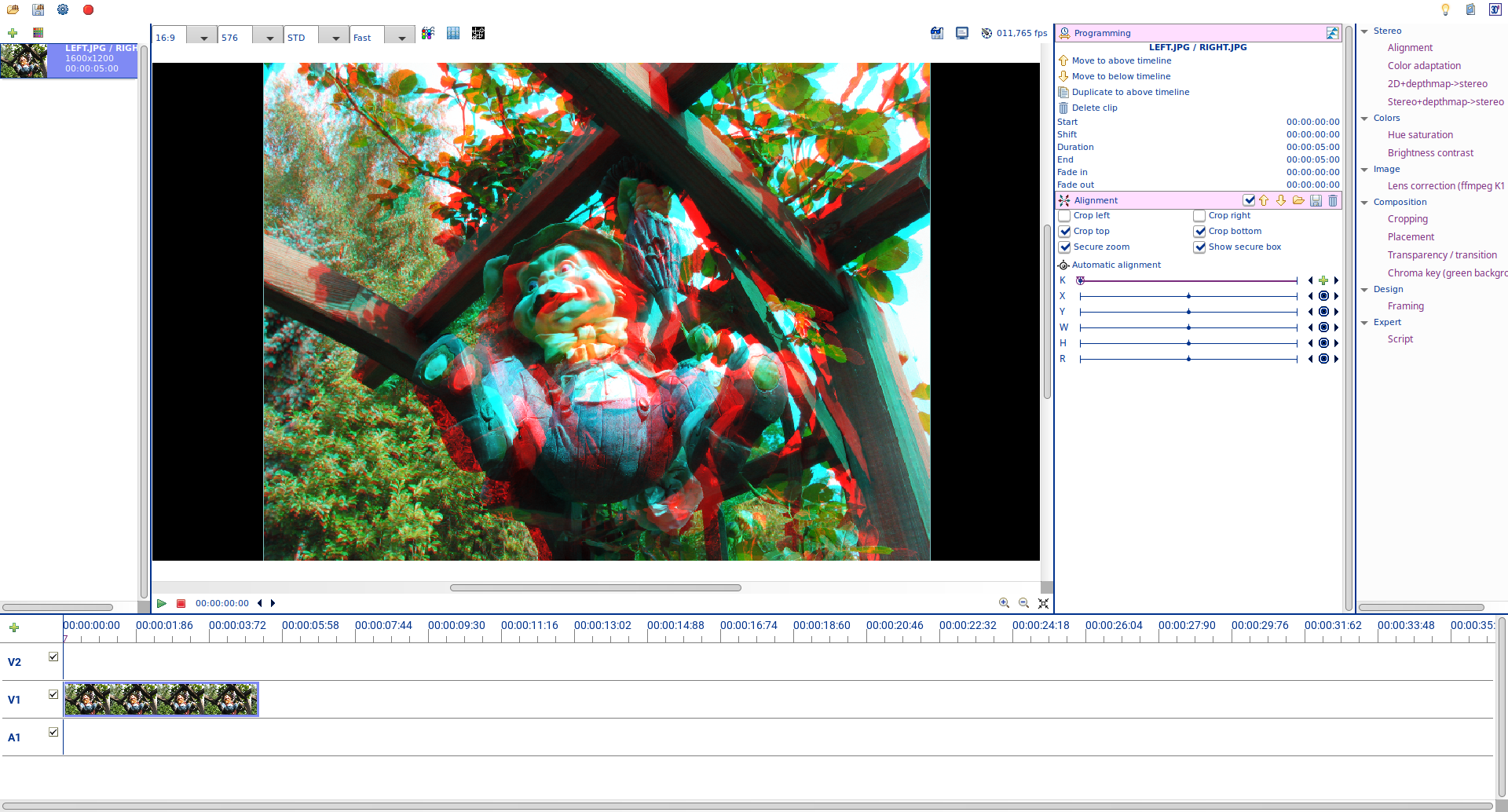Select Hue saturation in the effects list
The image size is (1508, 812).
point(1420,135)
